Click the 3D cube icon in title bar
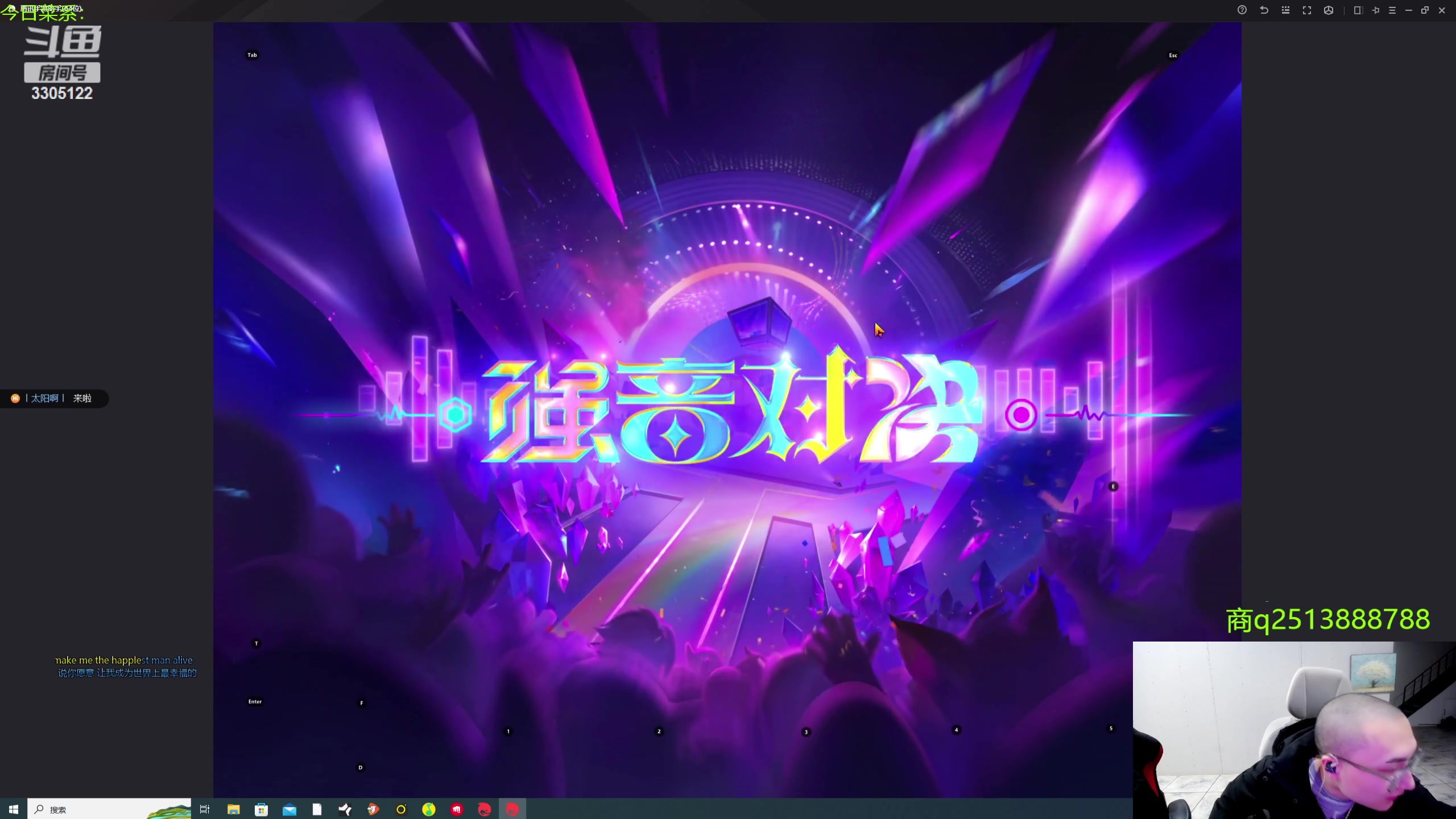 tap(1329, 10)
